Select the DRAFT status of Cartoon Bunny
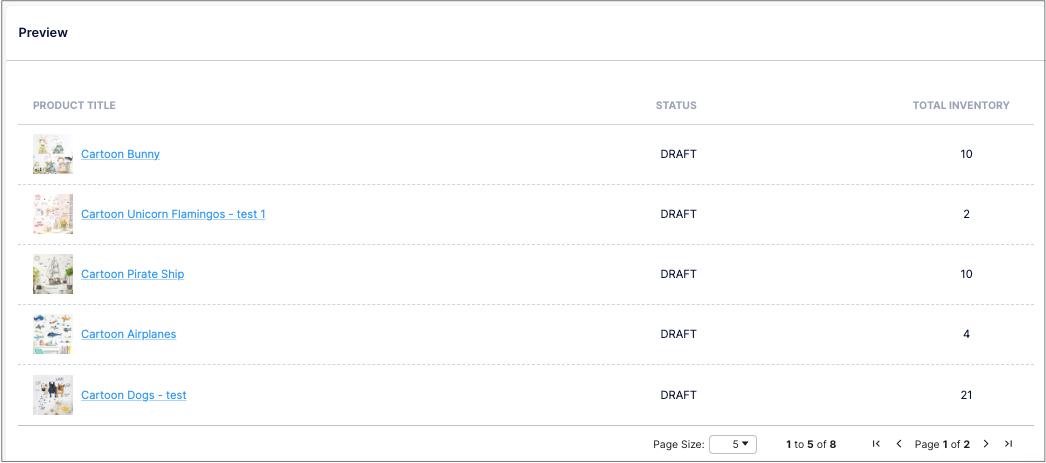The height and width of the screenshot is (463, 1046). (678, 154)
